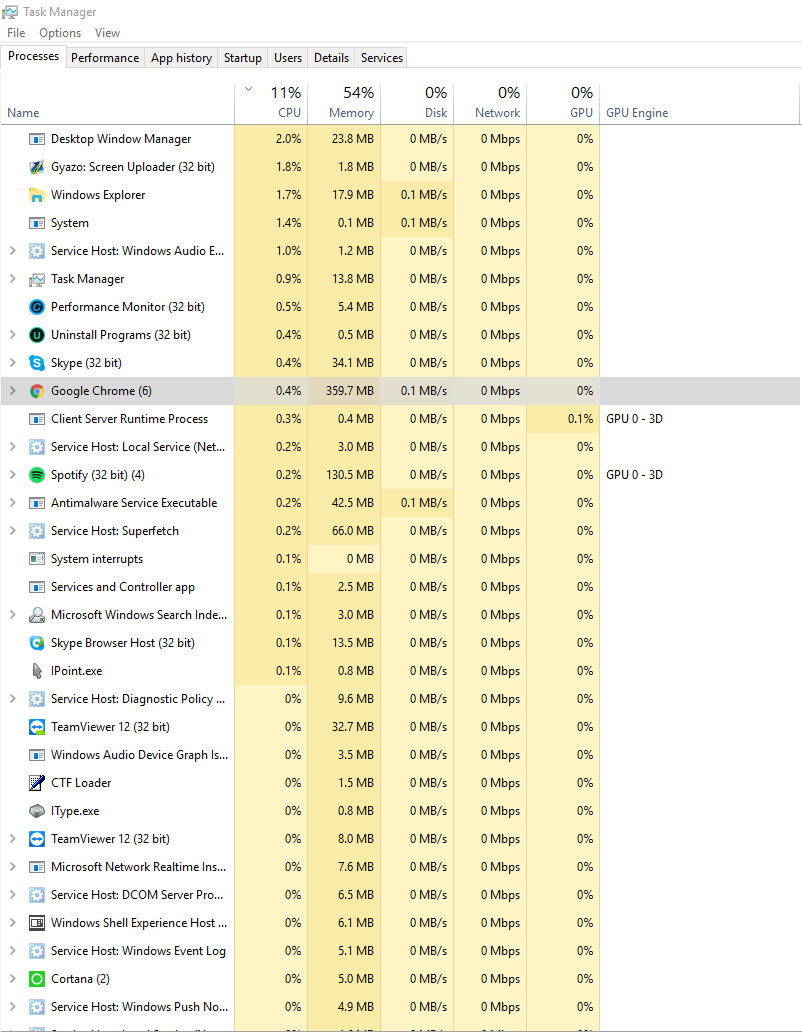
Task: Open the View menu
Action: tap(107, 33)
